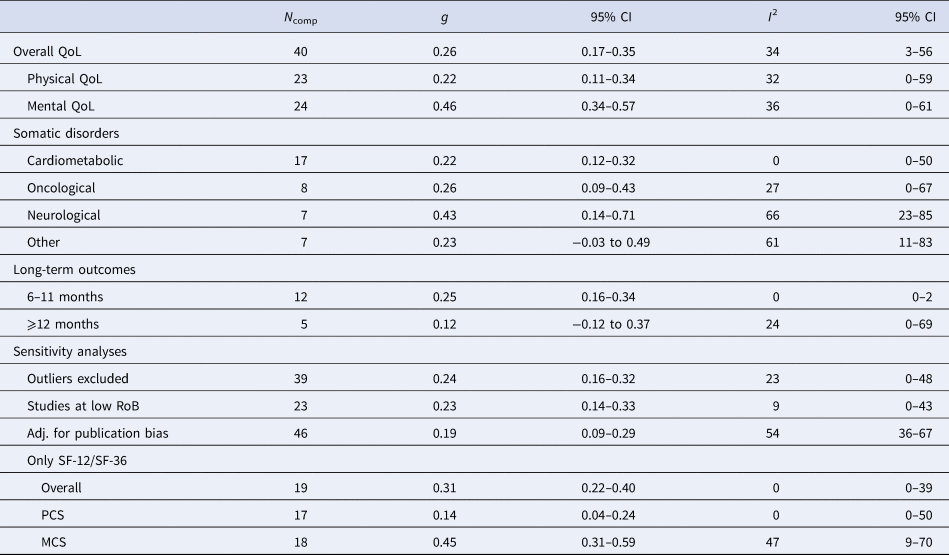This screenshot has height=555, width=949.
Task: Click the Oncological row label
Action: coord(67,187)
